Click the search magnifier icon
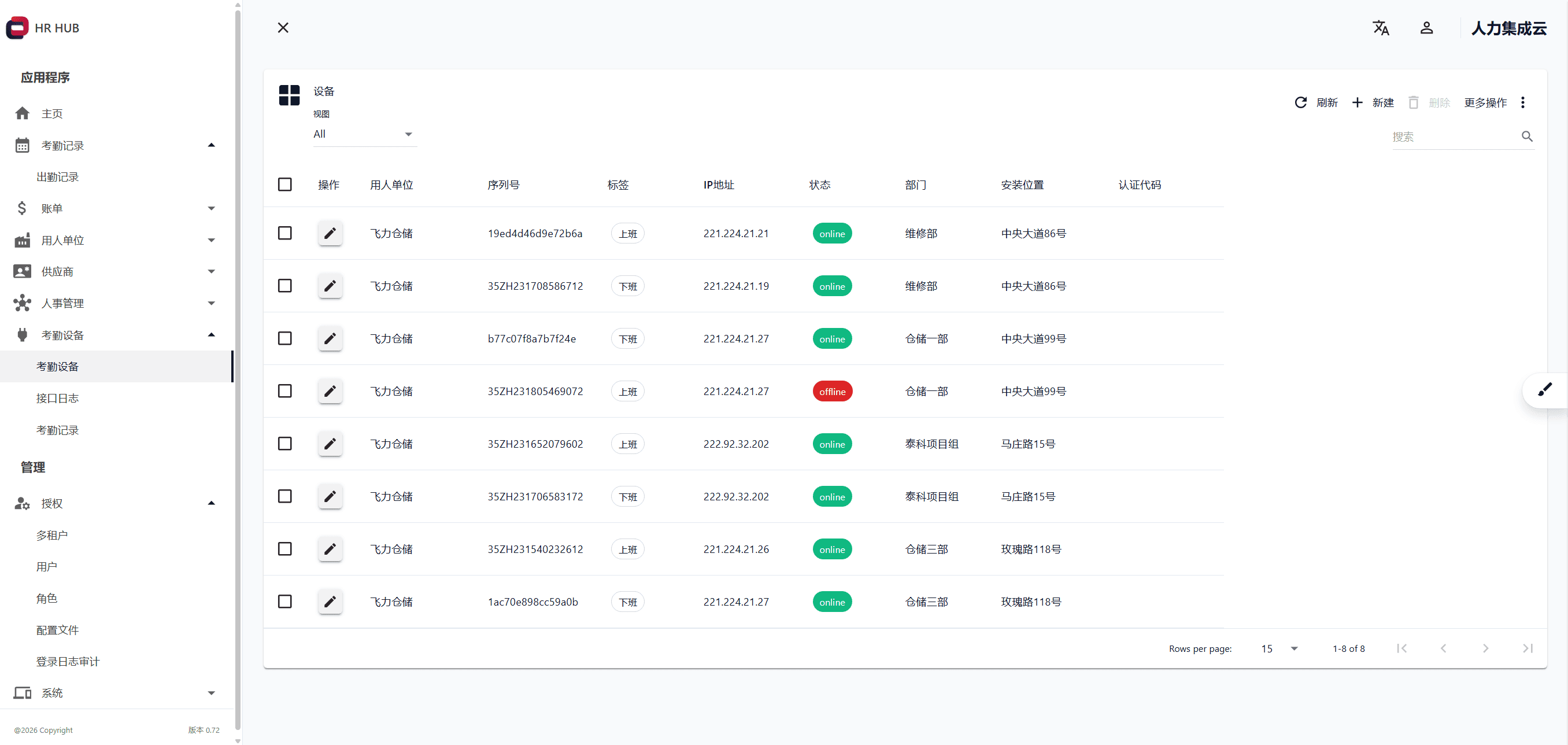 [x=1526, y=137]
